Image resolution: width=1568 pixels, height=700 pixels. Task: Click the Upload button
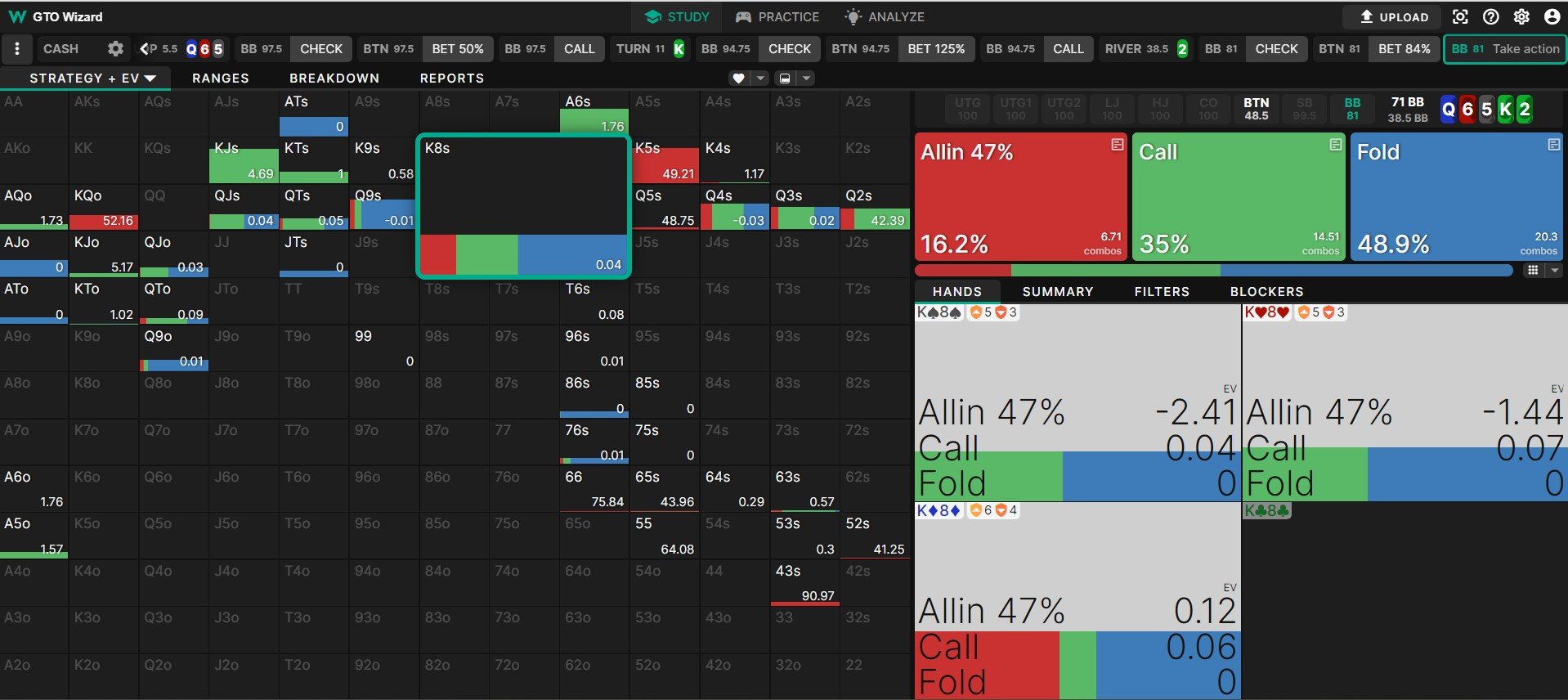(x=1394, y=16)
